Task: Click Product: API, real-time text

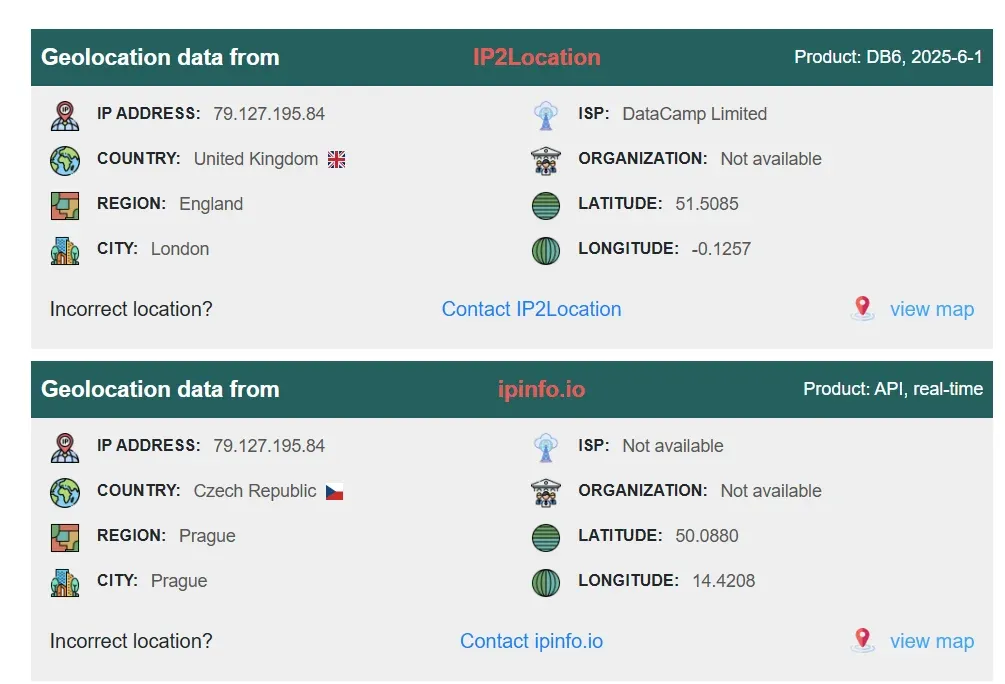Action: pyautogui.click(x=893, y=389)
